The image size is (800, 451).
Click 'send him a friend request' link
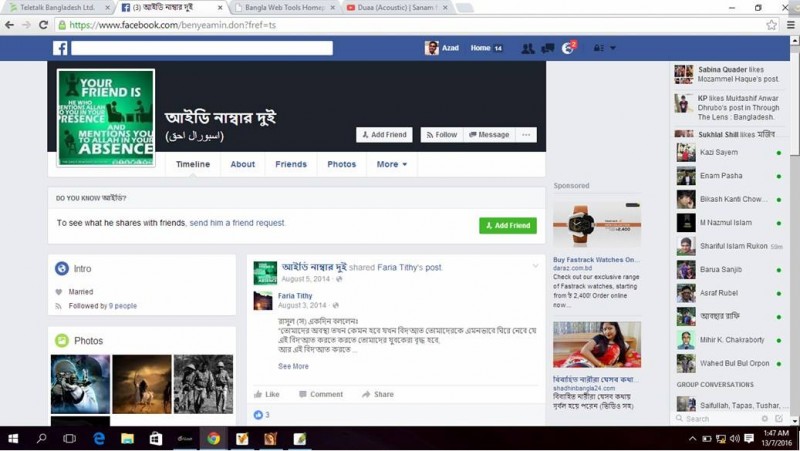tap(237, 223)
